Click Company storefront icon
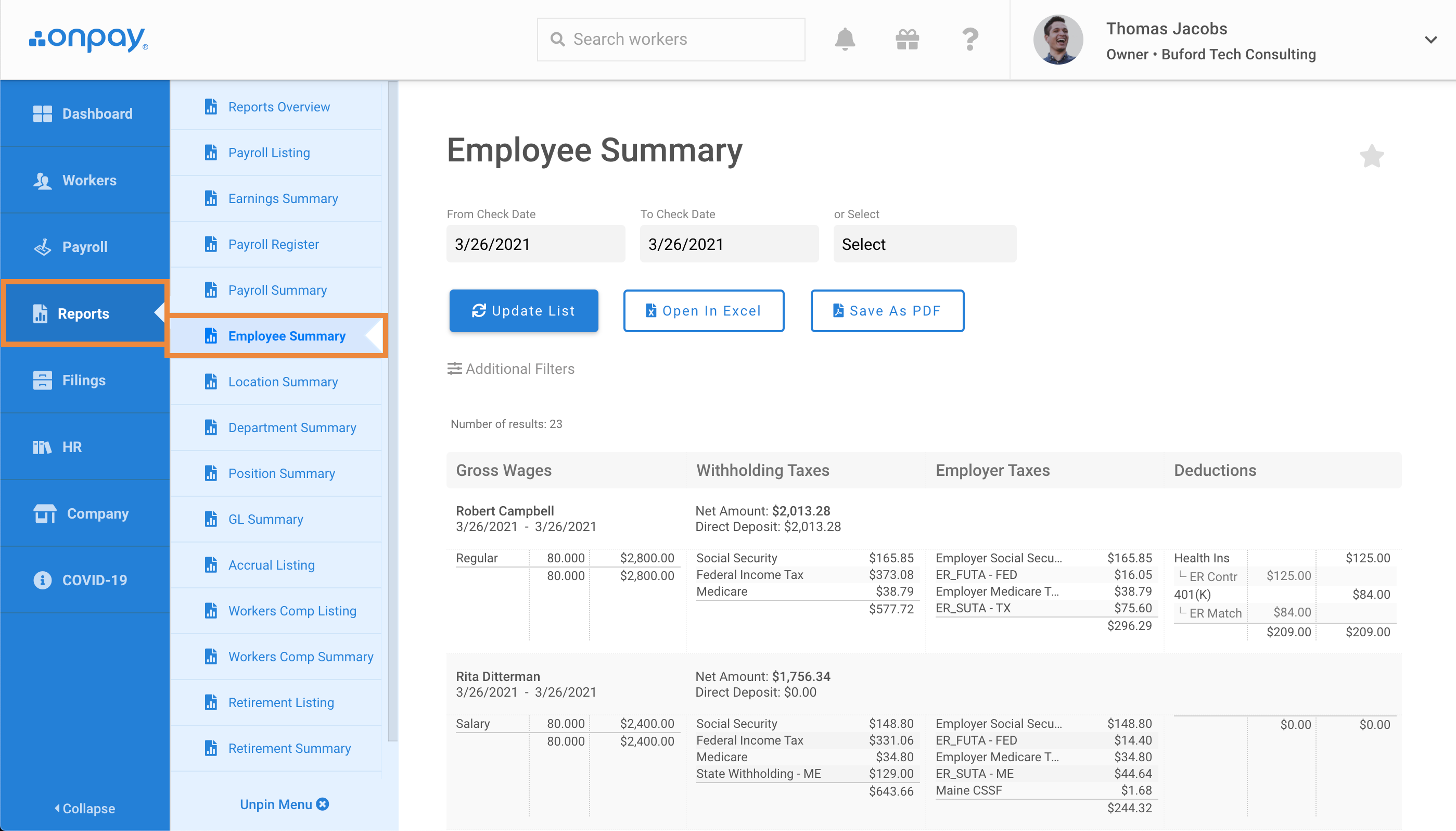1456x831 pixels. tap(44, 514)
